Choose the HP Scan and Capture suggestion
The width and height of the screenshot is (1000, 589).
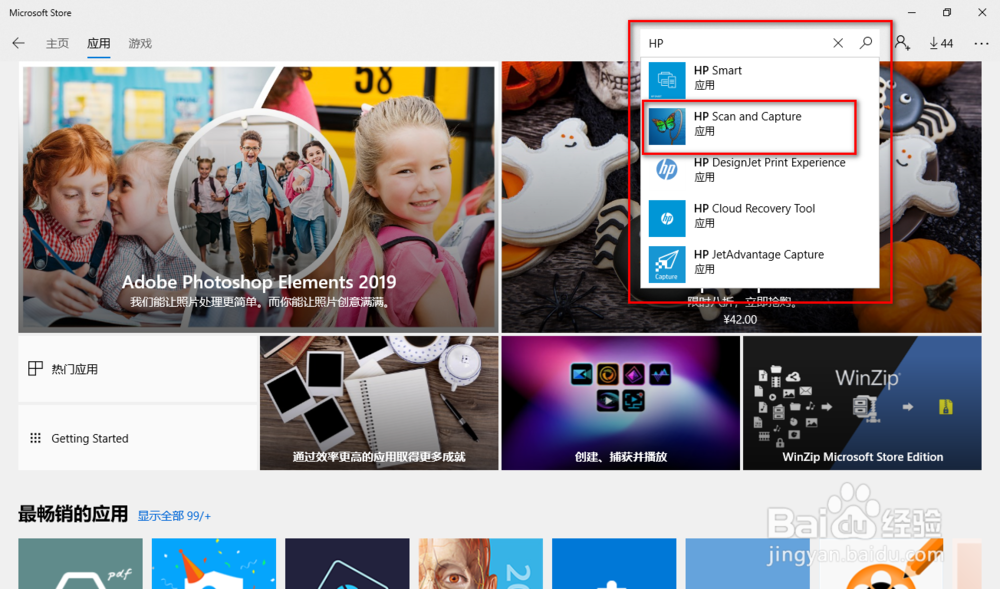[760, 126]
